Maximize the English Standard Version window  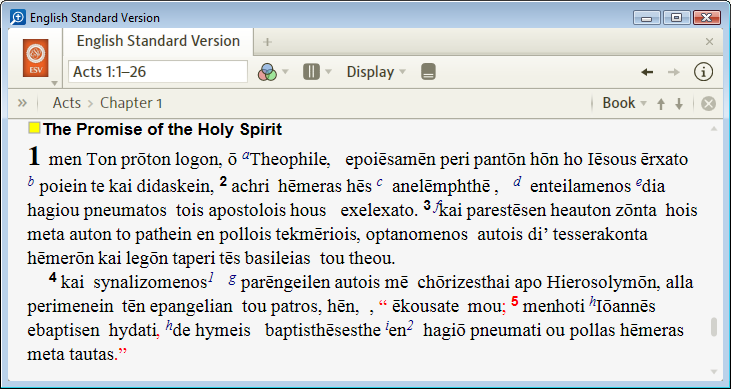coord(676,18)
